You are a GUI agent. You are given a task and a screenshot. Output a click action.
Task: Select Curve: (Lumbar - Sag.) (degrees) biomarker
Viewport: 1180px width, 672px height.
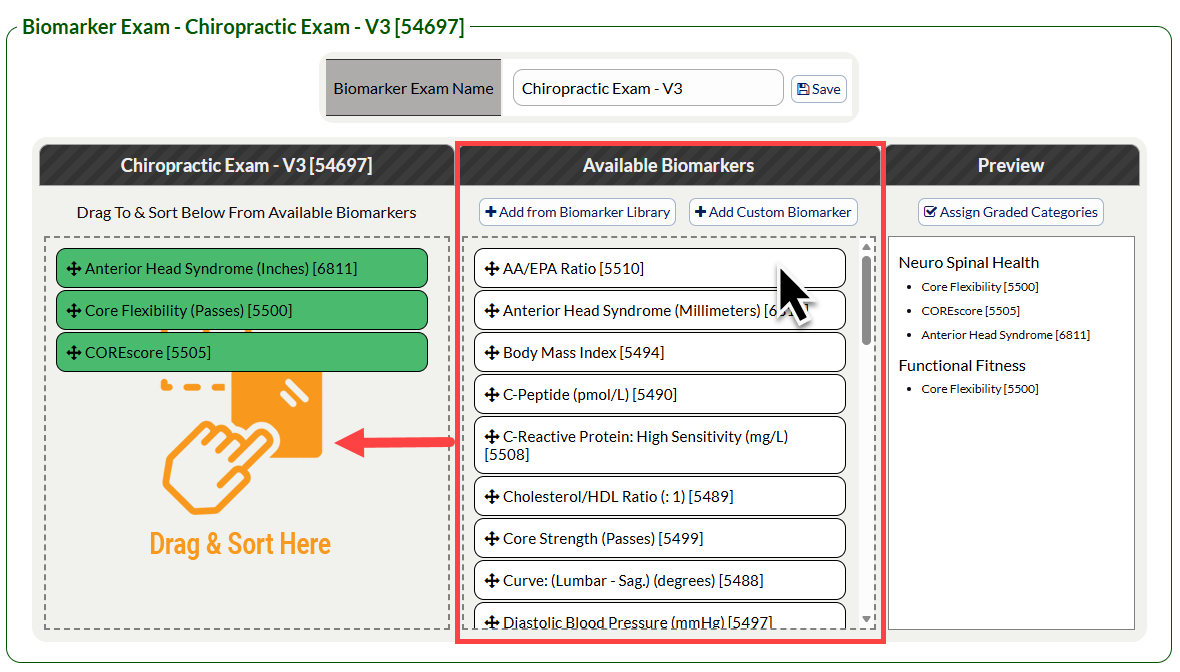point(660,581)
